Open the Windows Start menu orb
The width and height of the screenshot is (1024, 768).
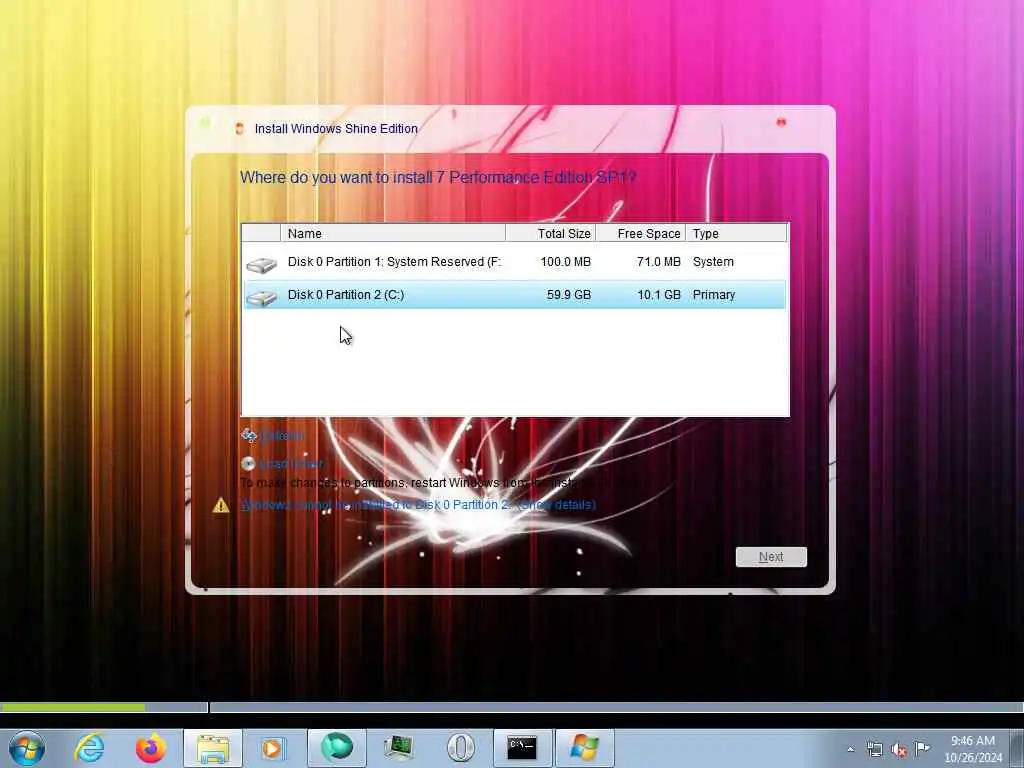click(27, 748)
